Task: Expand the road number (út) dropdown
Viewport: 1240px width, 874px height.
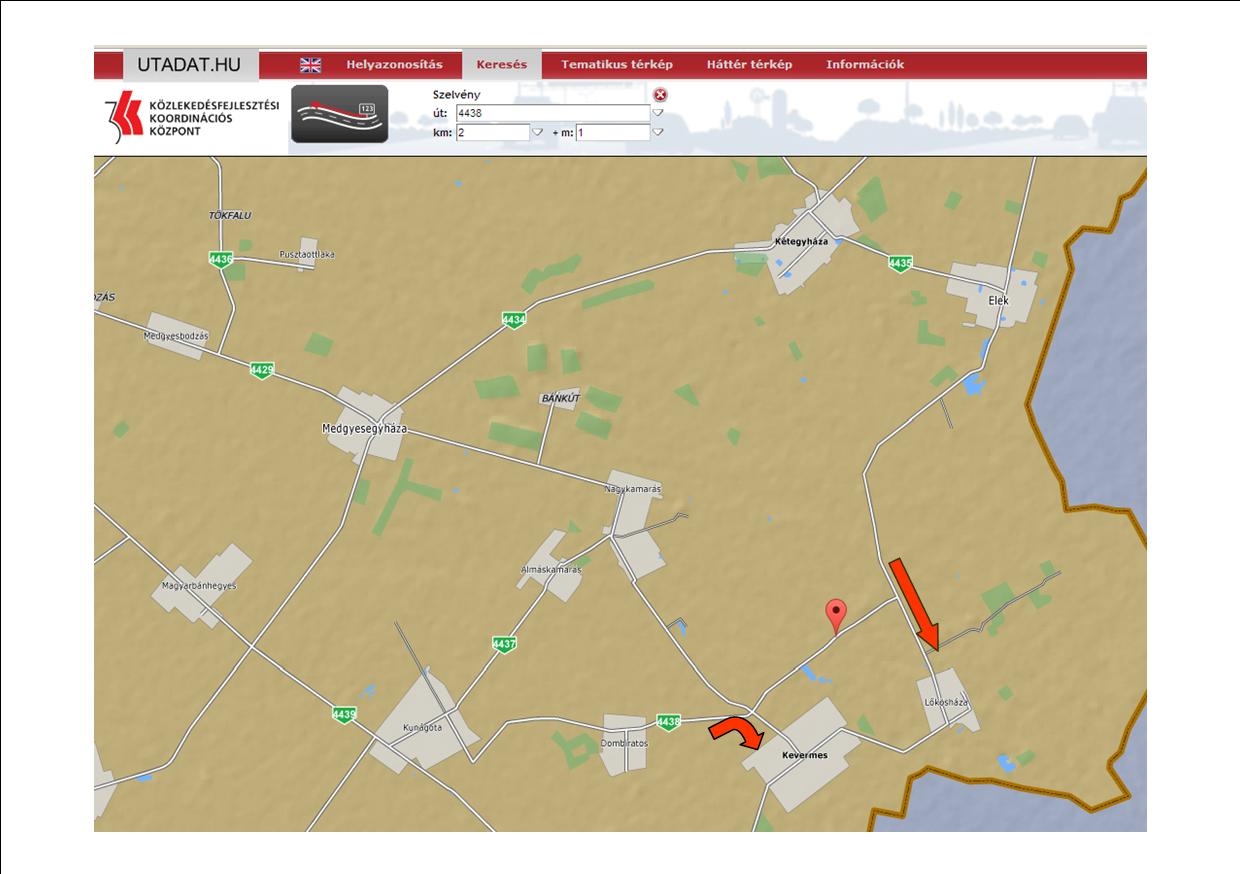Action: pyautogui.click(x=658, y=113)
